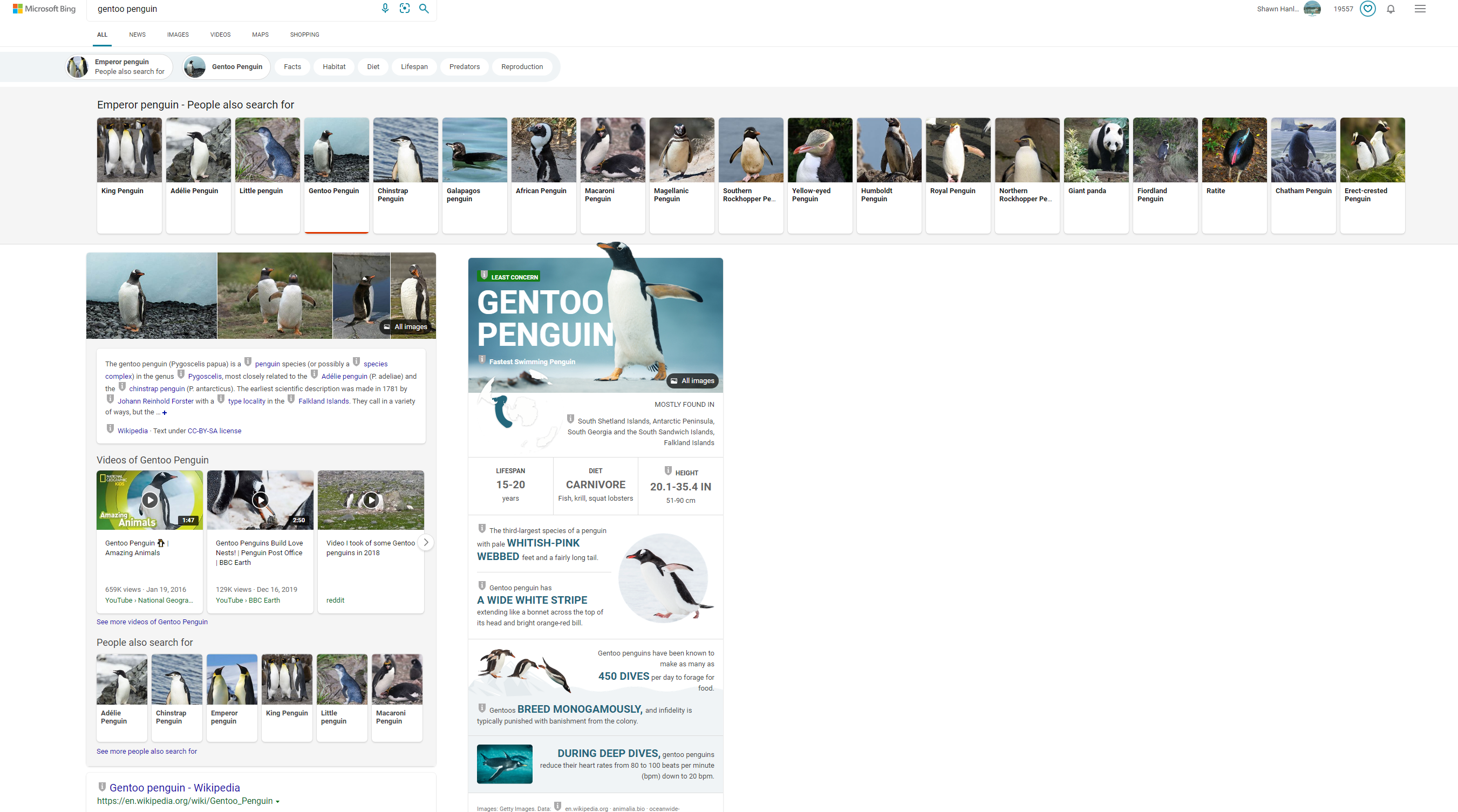This screenshot has width=1458, height=812.
Task: Expand truncated description with the plus link
Action: coord(164,413)
